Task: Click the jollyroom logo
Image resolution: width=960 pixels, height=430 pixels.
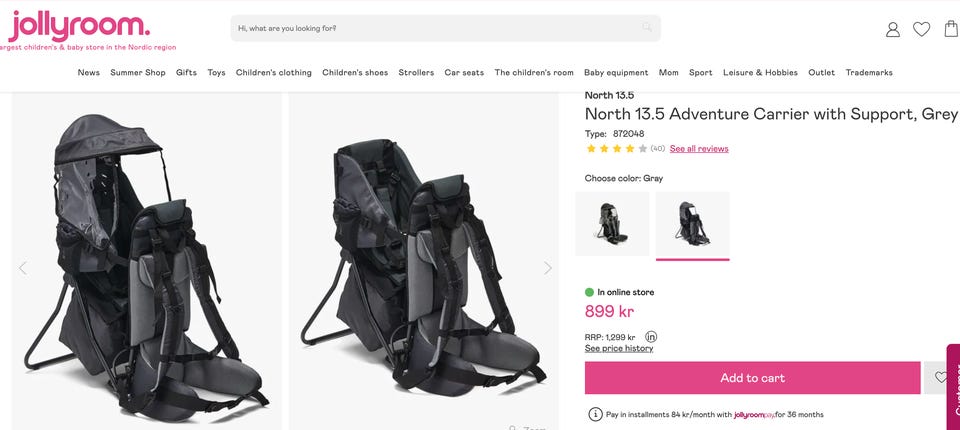Action: tap(79, 26)
